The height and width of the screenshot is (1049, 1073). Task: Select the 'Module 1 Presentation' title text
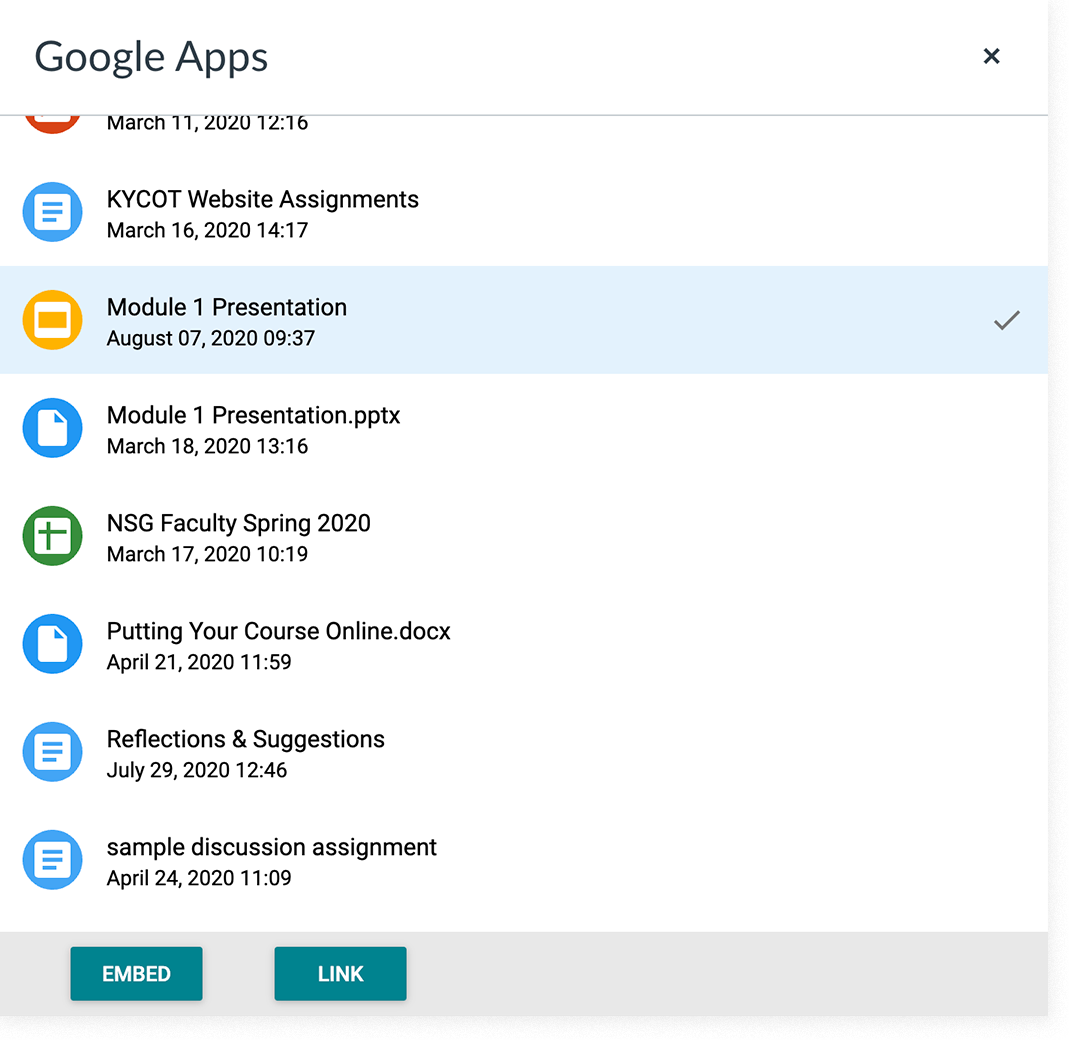pos(227,307)
